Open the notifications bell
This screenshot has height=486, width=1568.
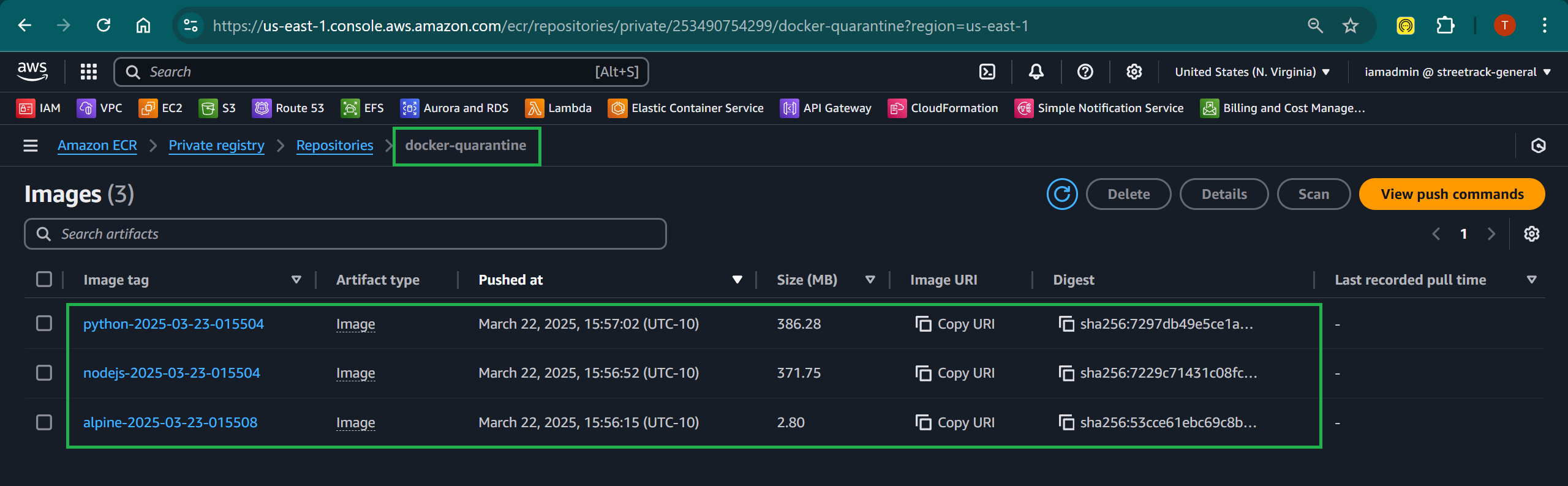tap(1036, 72)
